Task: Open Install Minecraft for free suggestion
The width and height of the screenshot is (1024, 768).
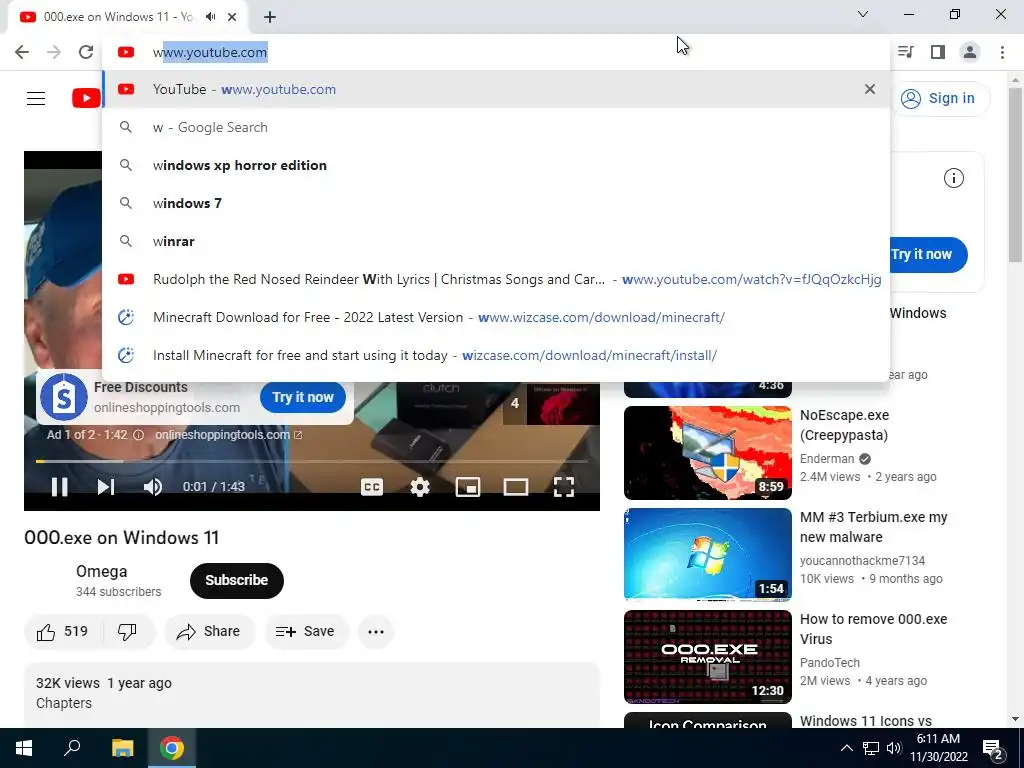Action: [496, 355]
